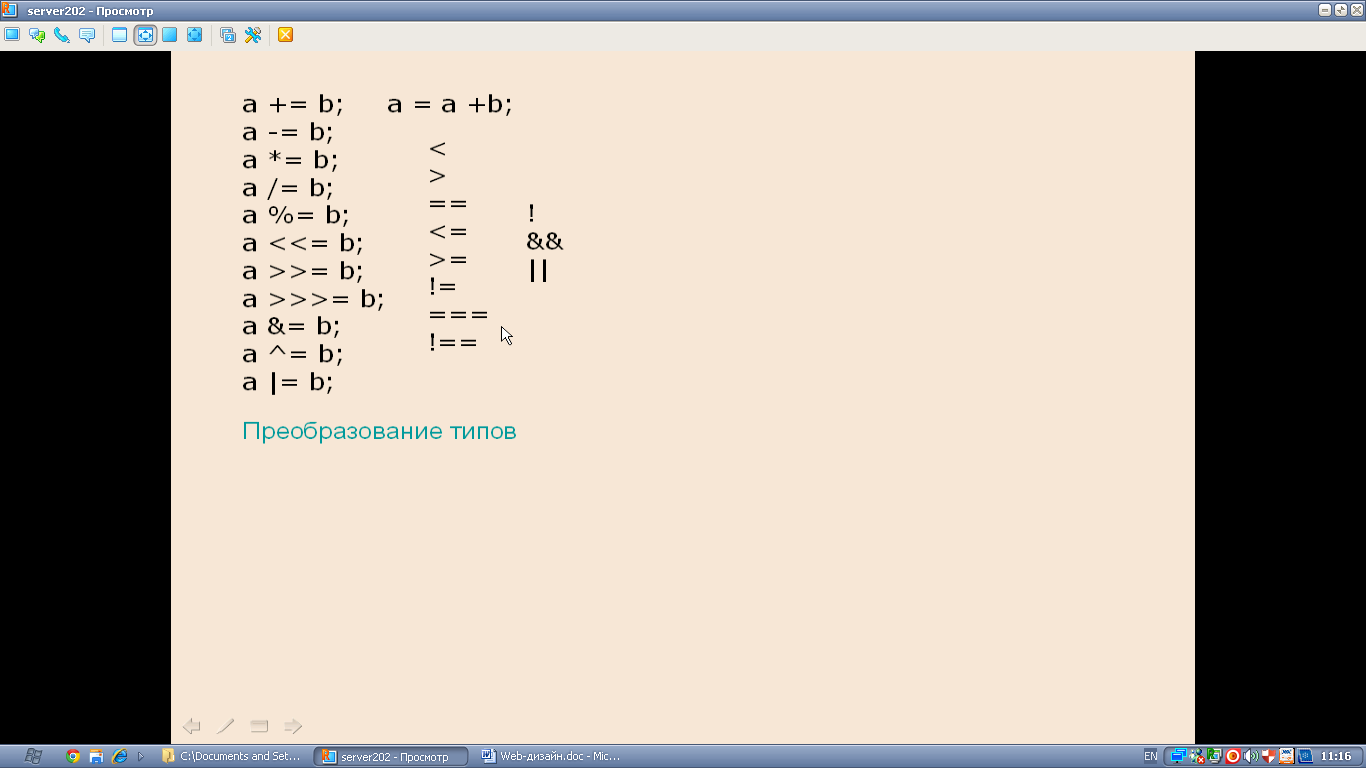Click the 'a += b;' line
The height and width of the screenshot is (768, 1366).
pos(292,104)
